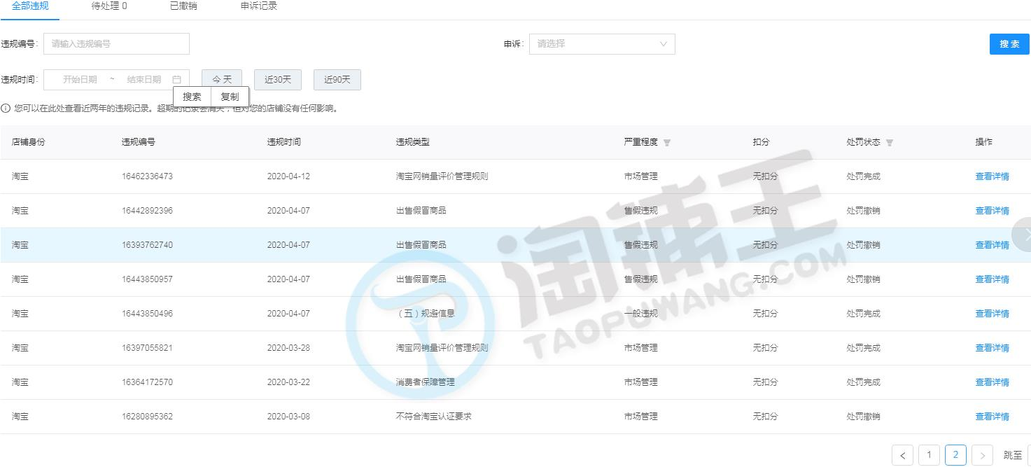Click 市场管理 severity for 16462336473
The height and width of the screenshot is (467, 1031).
point(640,177)
